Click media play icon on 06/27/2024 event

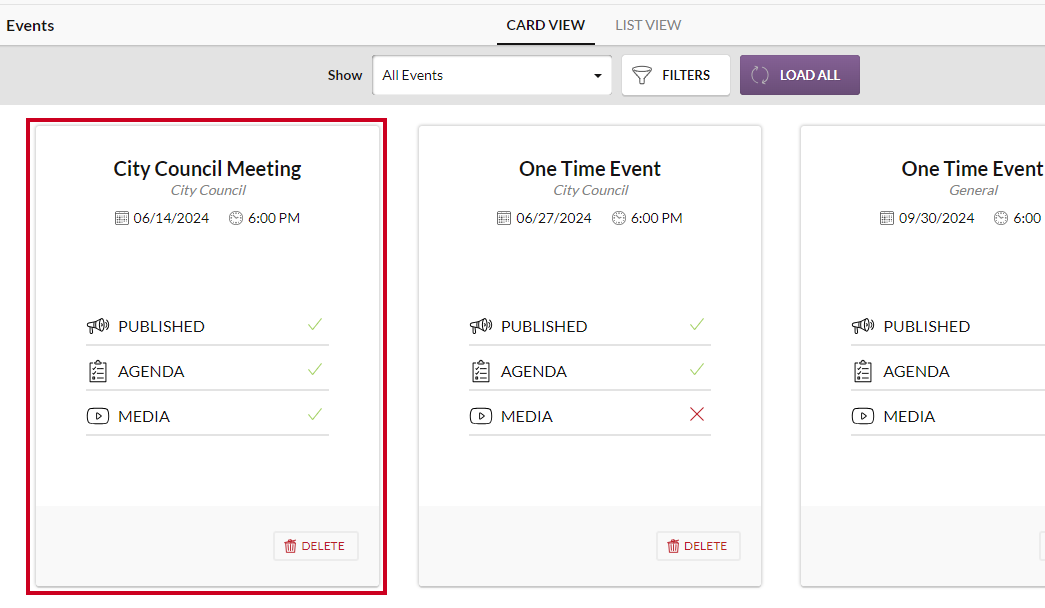pos(481,416)
